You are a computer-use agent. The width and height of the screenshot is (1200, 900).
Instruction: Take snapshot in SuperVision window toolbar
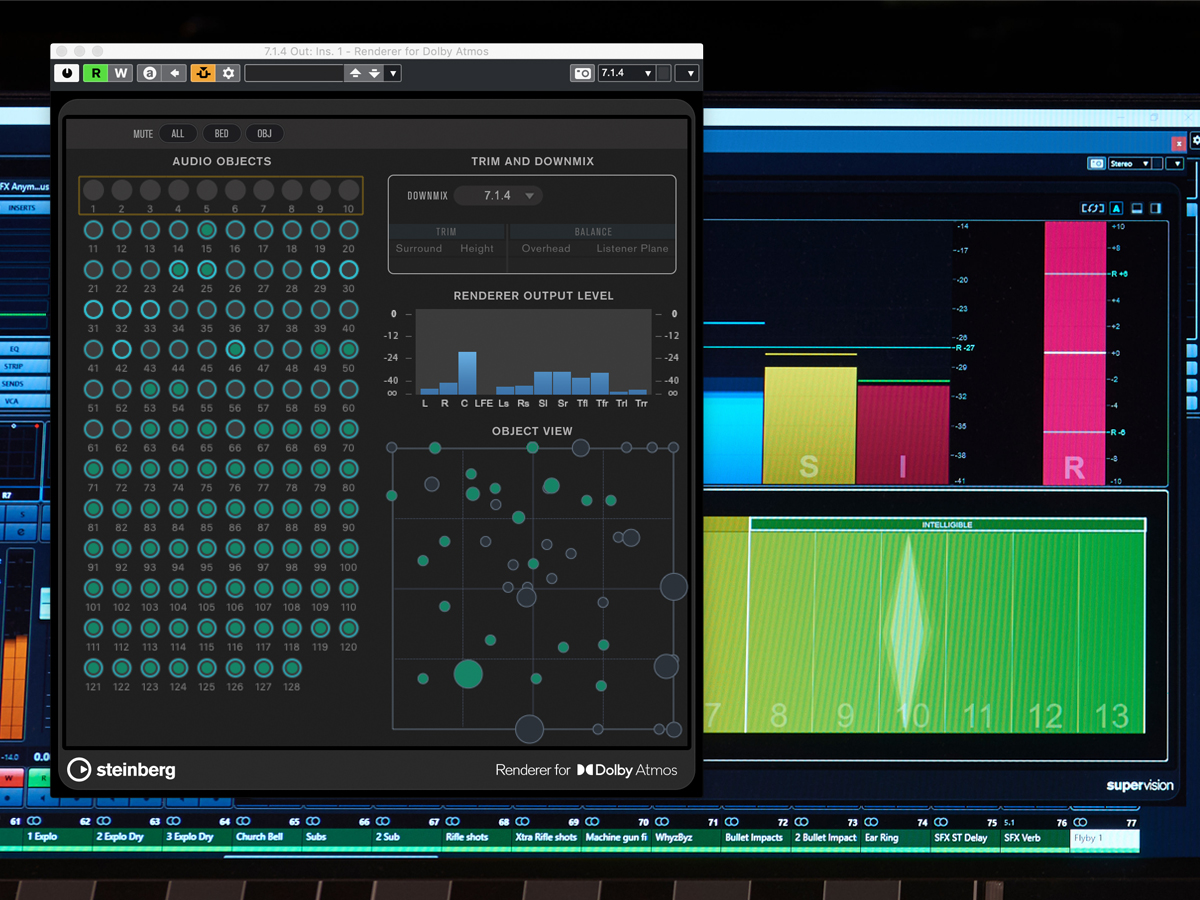1097,163
